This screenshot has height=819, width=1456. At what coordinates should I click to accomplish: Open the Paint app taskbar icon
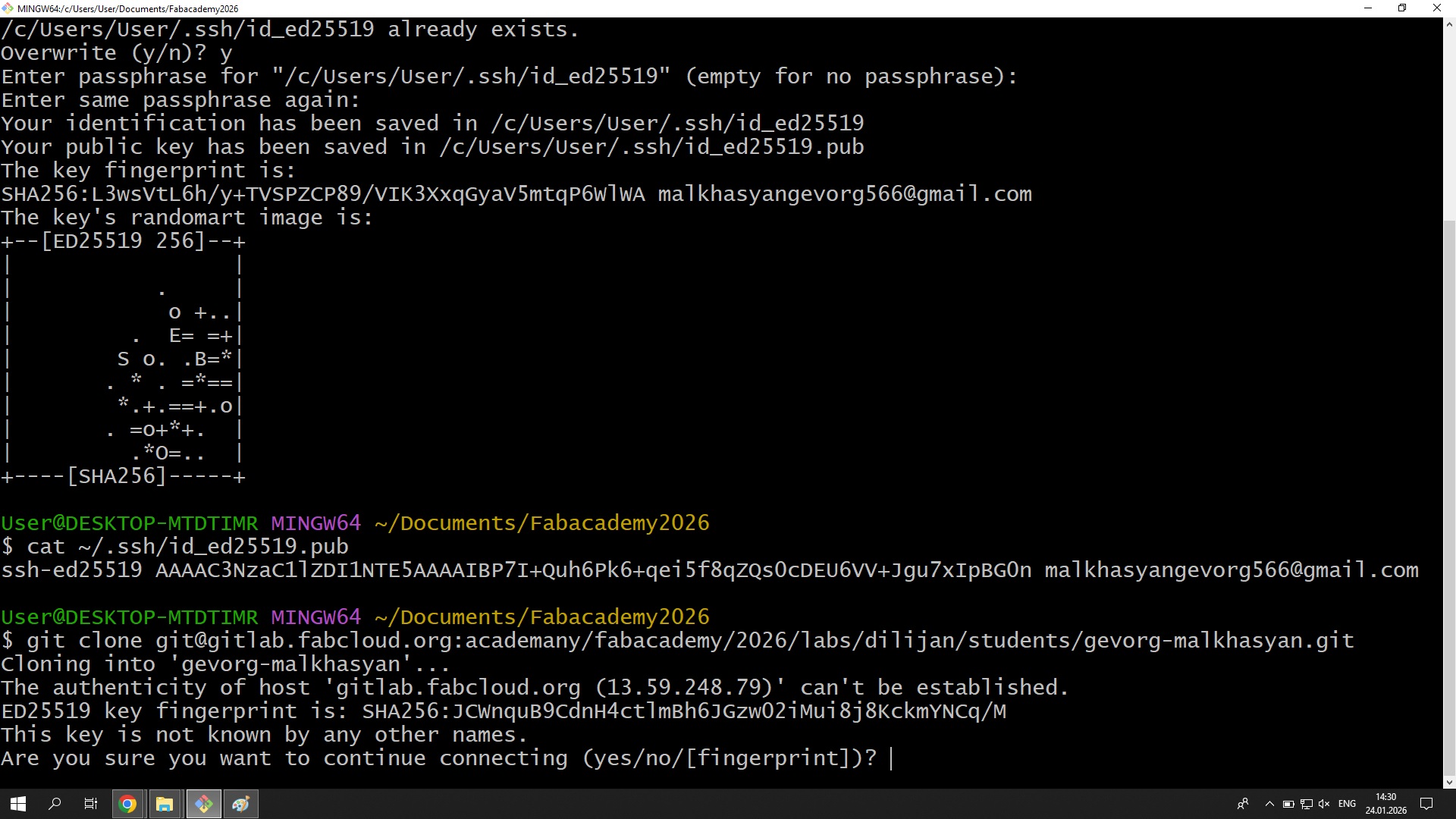click(241, 804)
